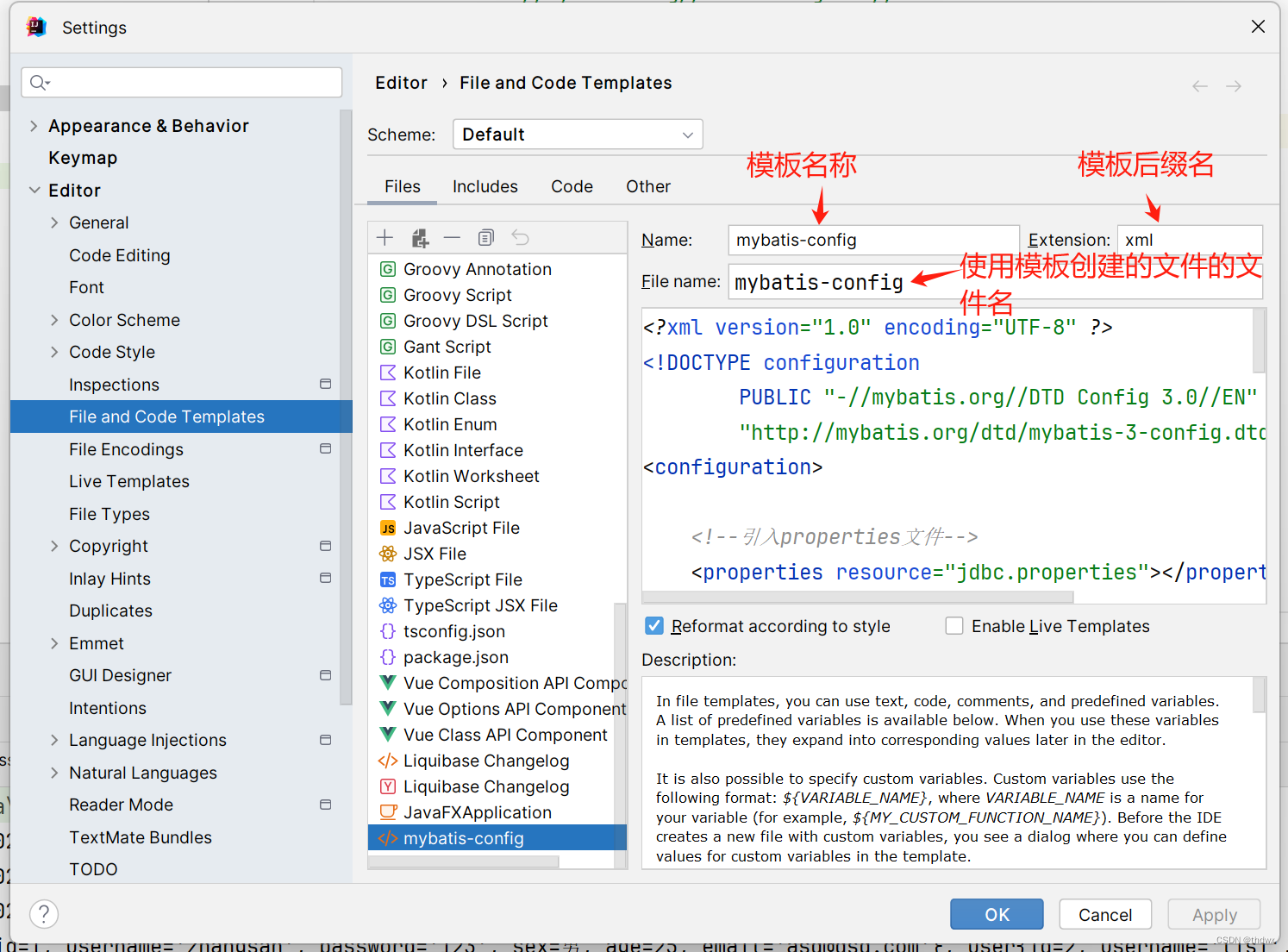Expand the Language Injections subtree
This screenshot has height=952, width=1288.
click(54, 740)
